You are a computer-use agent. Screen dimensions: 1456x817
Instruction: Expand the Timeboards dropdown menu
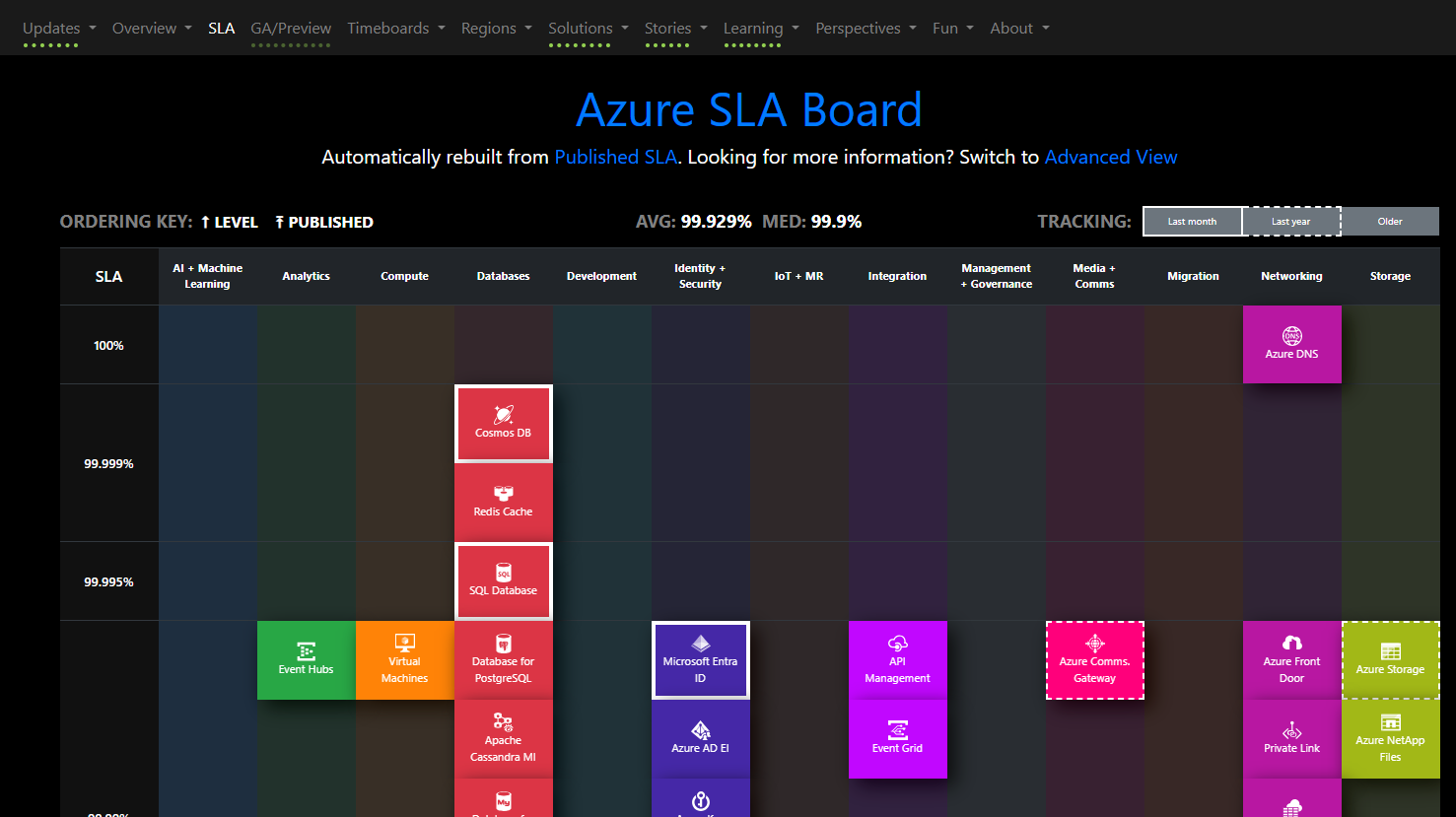tap(396, 28)
